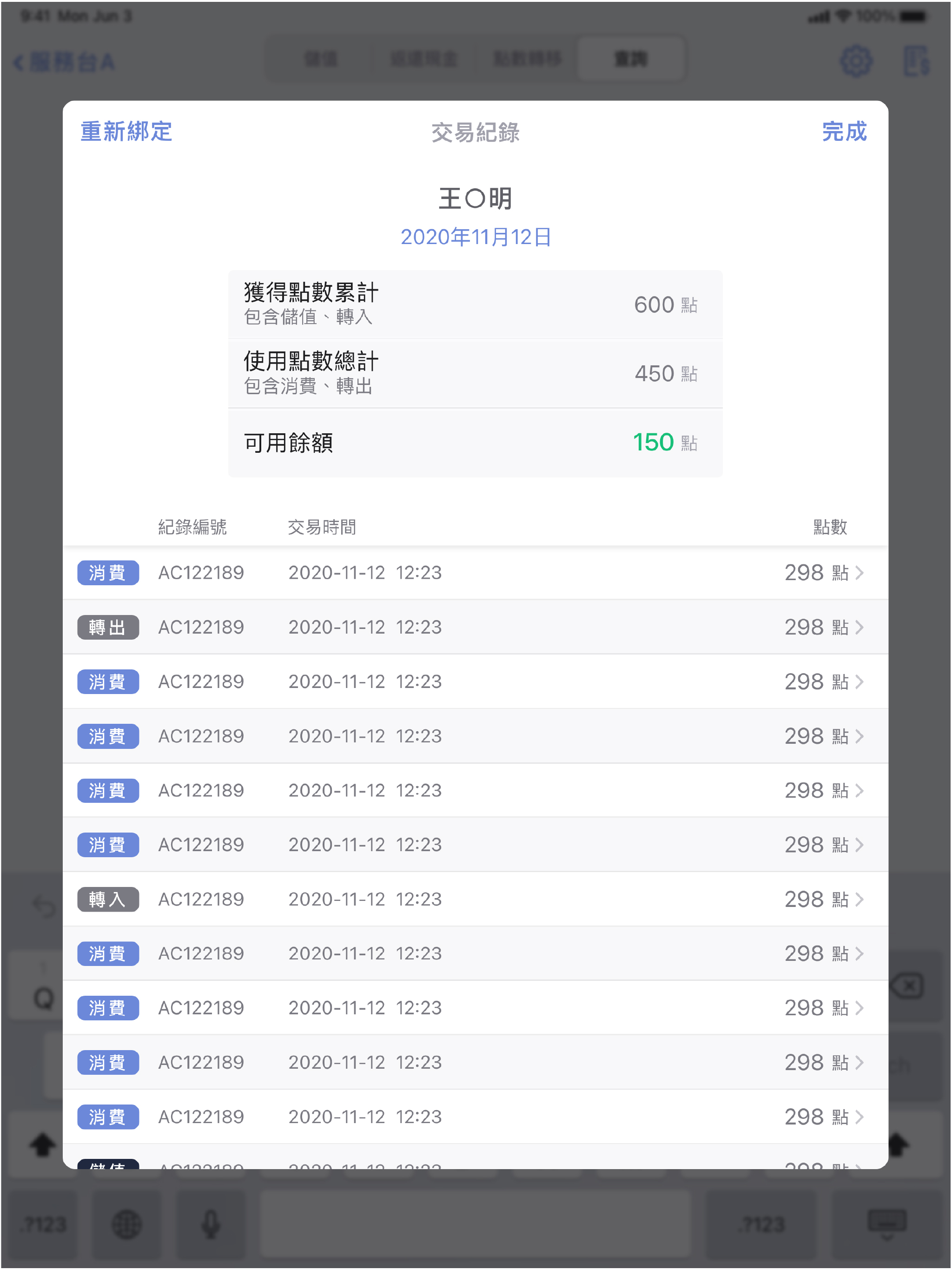Select the 600 點 earned total value
This screenshot has width=952, height=1270.
point(666,304)
